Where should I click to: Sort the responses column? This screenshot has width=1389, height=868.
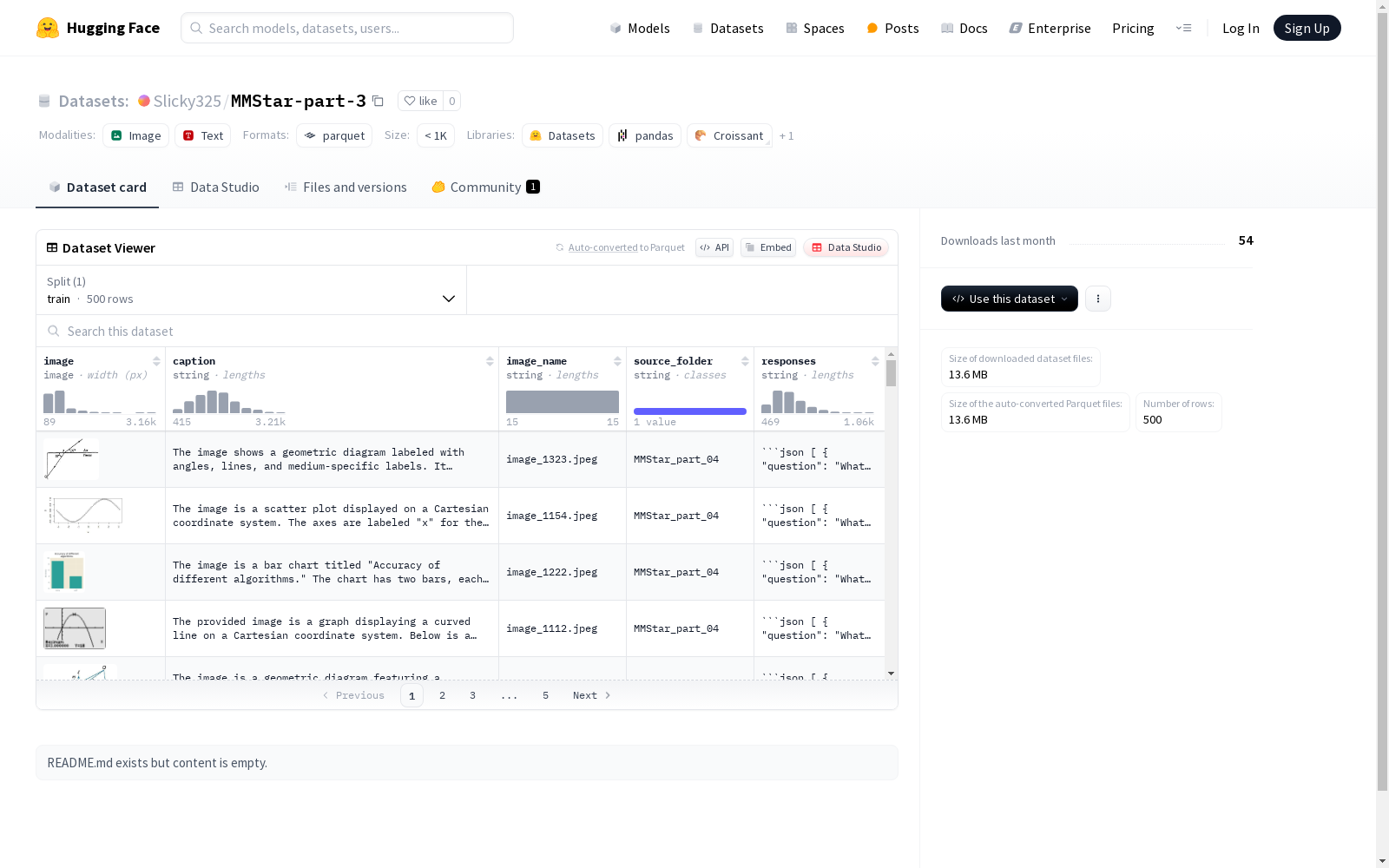tap(875, 361)
